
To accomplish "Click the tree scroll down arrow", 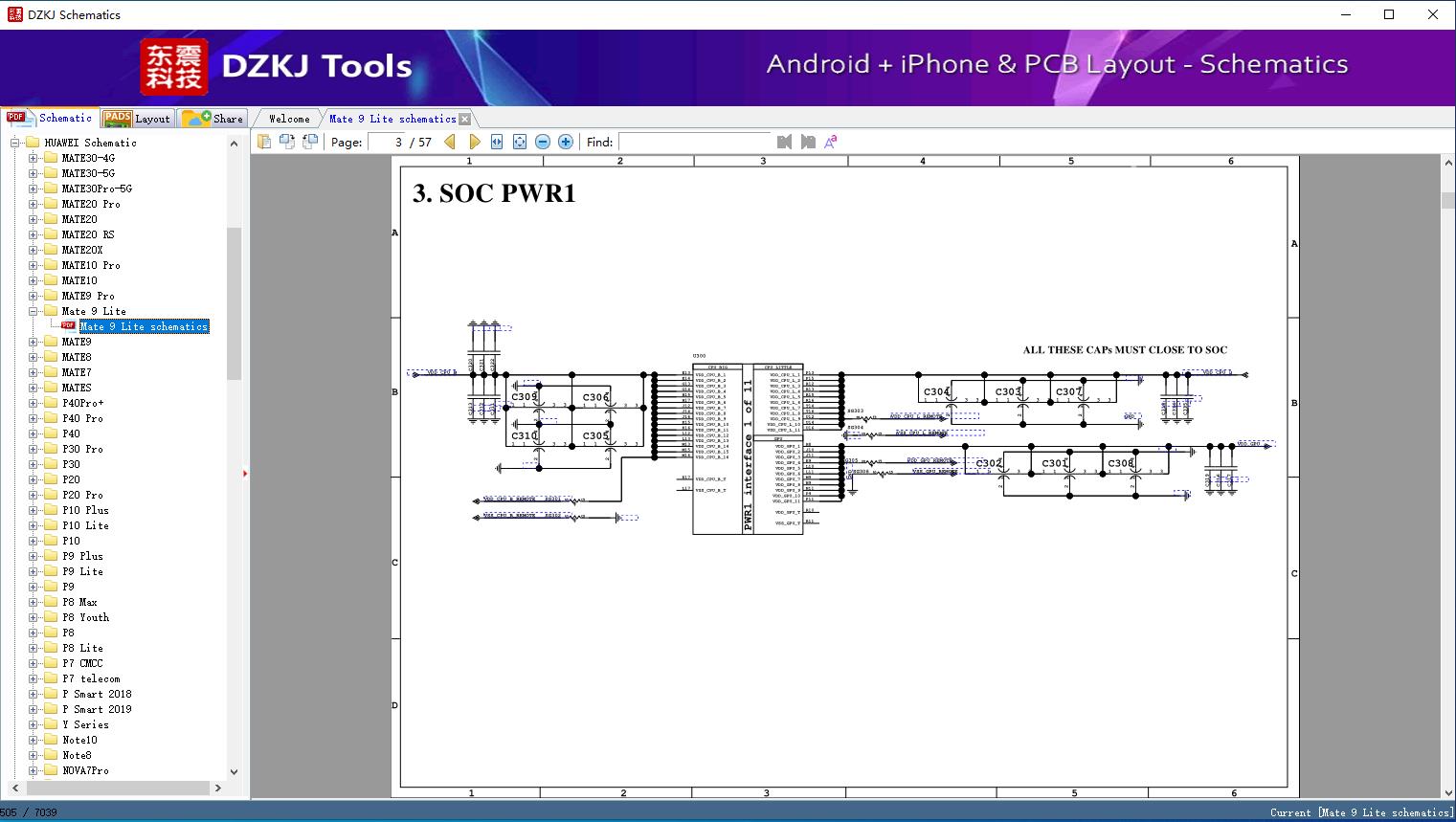I will [x=234, y=771].
